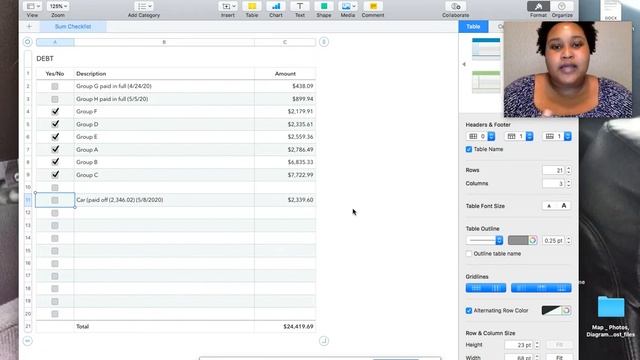Click the Insert toolbar icon

[228, 6]
